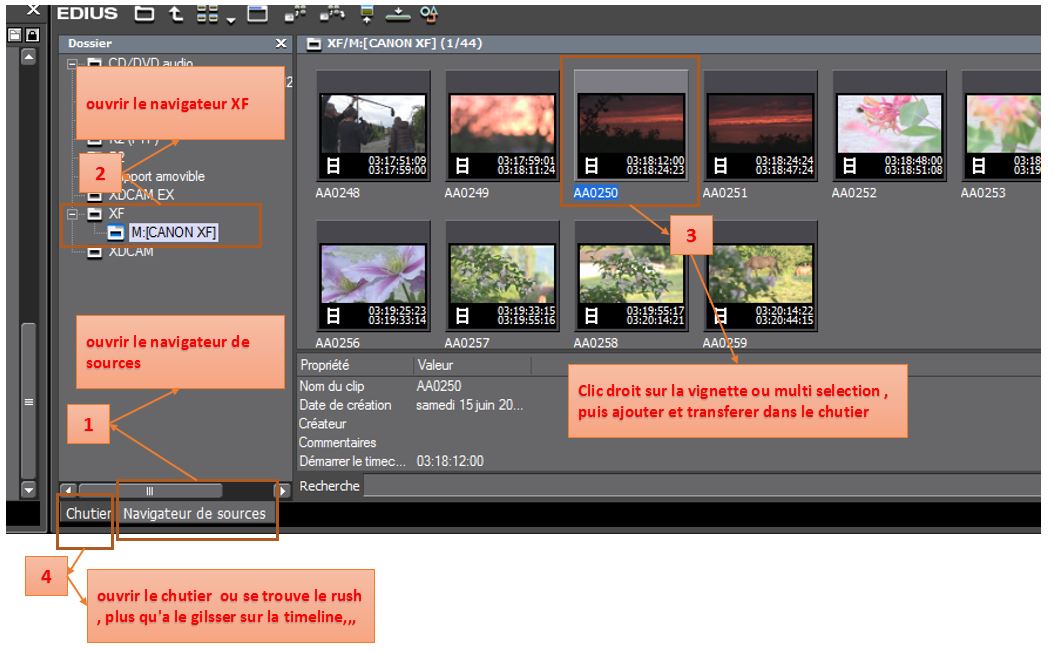Change the thumbnail view mode

[x=207, y=13]
